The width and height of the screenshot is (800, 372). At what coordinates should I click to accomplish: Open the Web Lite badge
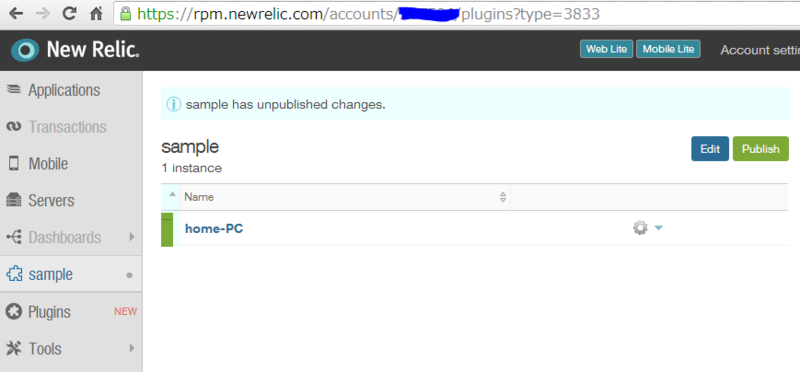click(x=607, y=49)
